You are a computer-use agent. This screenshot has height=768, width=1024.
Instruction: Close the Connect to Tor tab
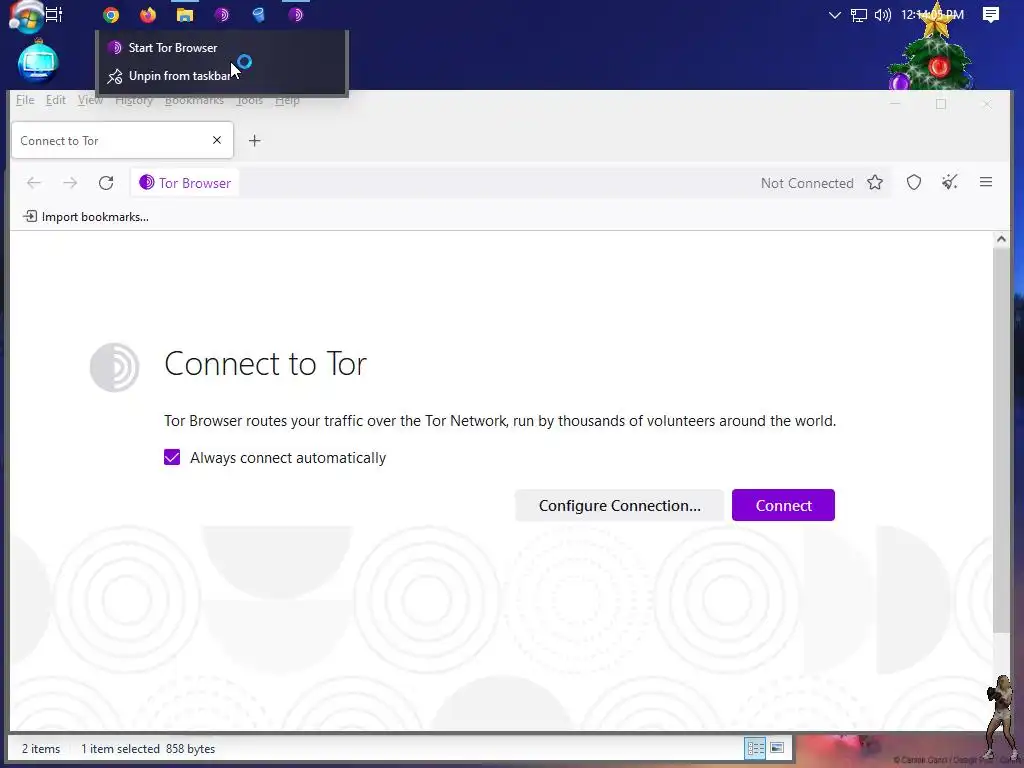(217, 140)
